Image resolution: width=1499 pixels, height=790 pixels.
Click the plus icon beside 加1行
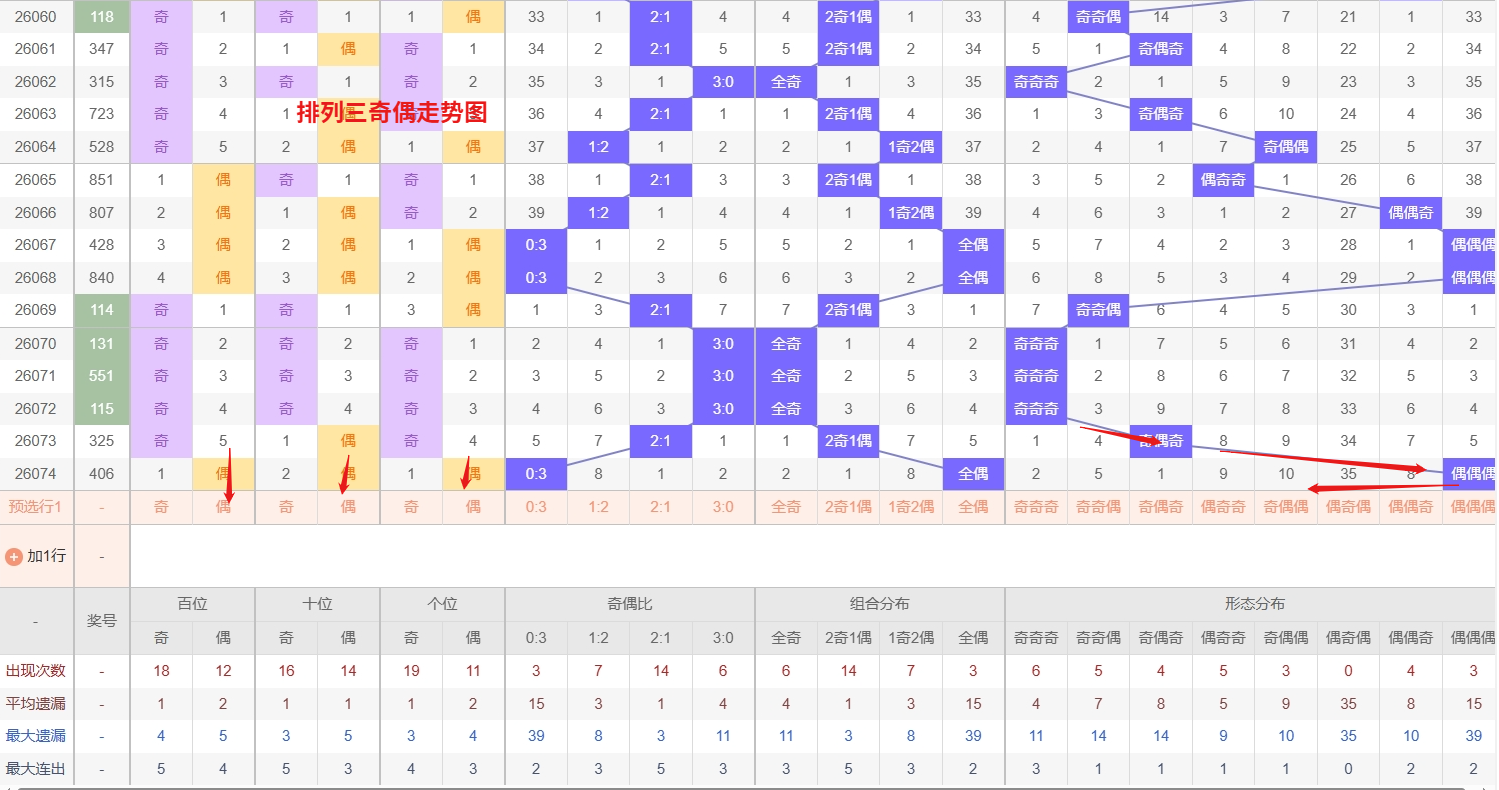pyautogui.click(x=14, y=556)
